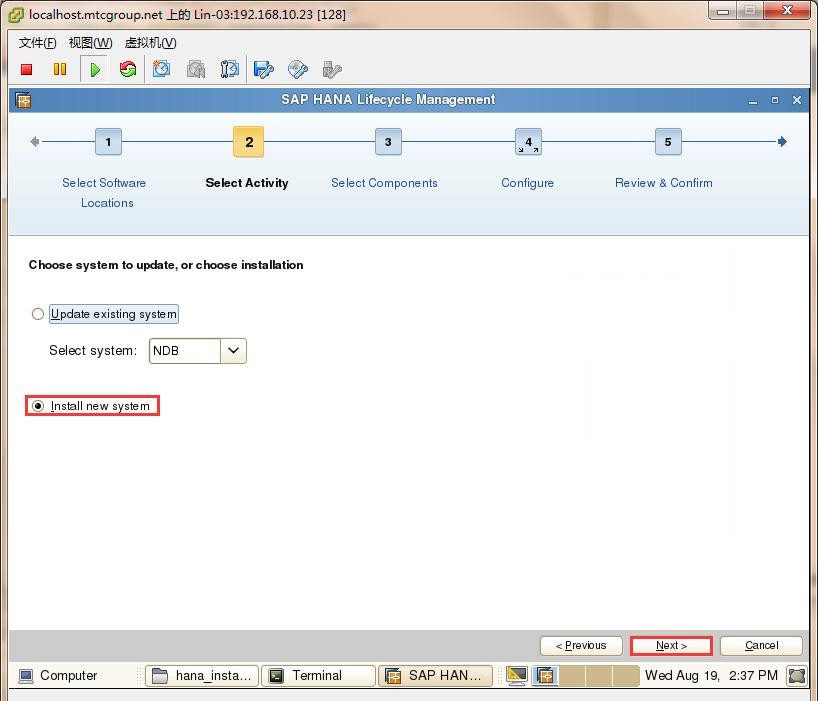The width and height of the screenshot is (818, 701).
Task: Click step 5 box
Action: point(668,141)
